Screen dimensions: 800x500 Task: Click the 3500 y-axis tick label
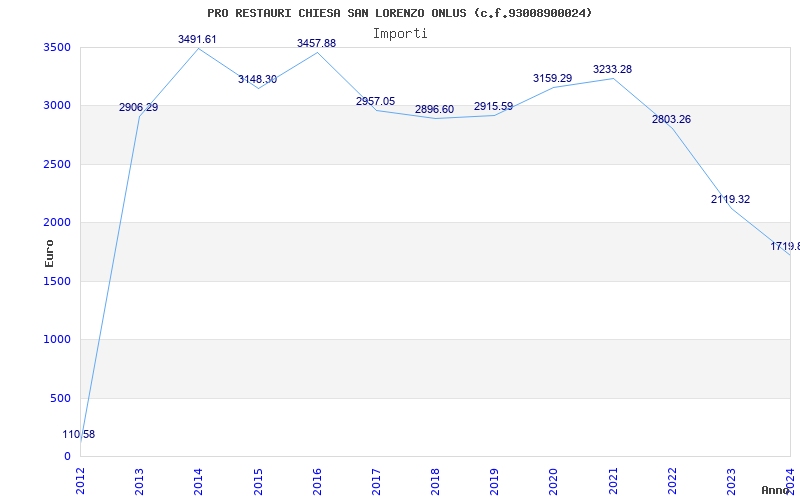58,47
